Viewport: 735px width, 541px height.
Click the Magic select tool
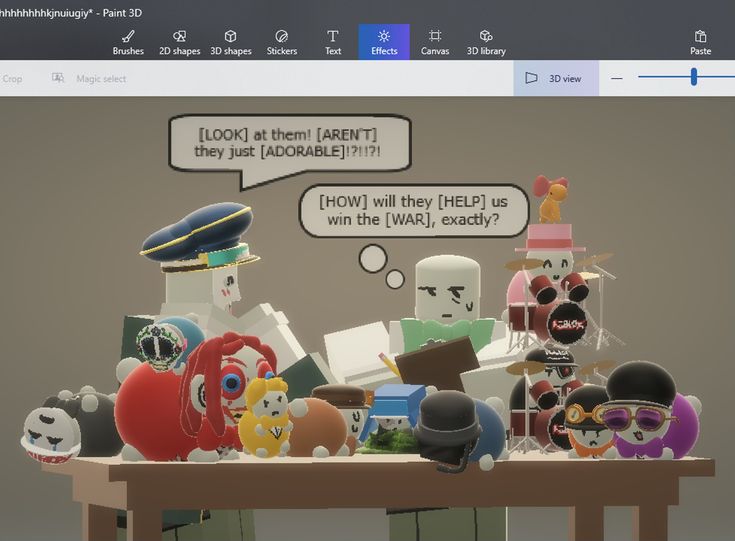click(x=90, y=78)
